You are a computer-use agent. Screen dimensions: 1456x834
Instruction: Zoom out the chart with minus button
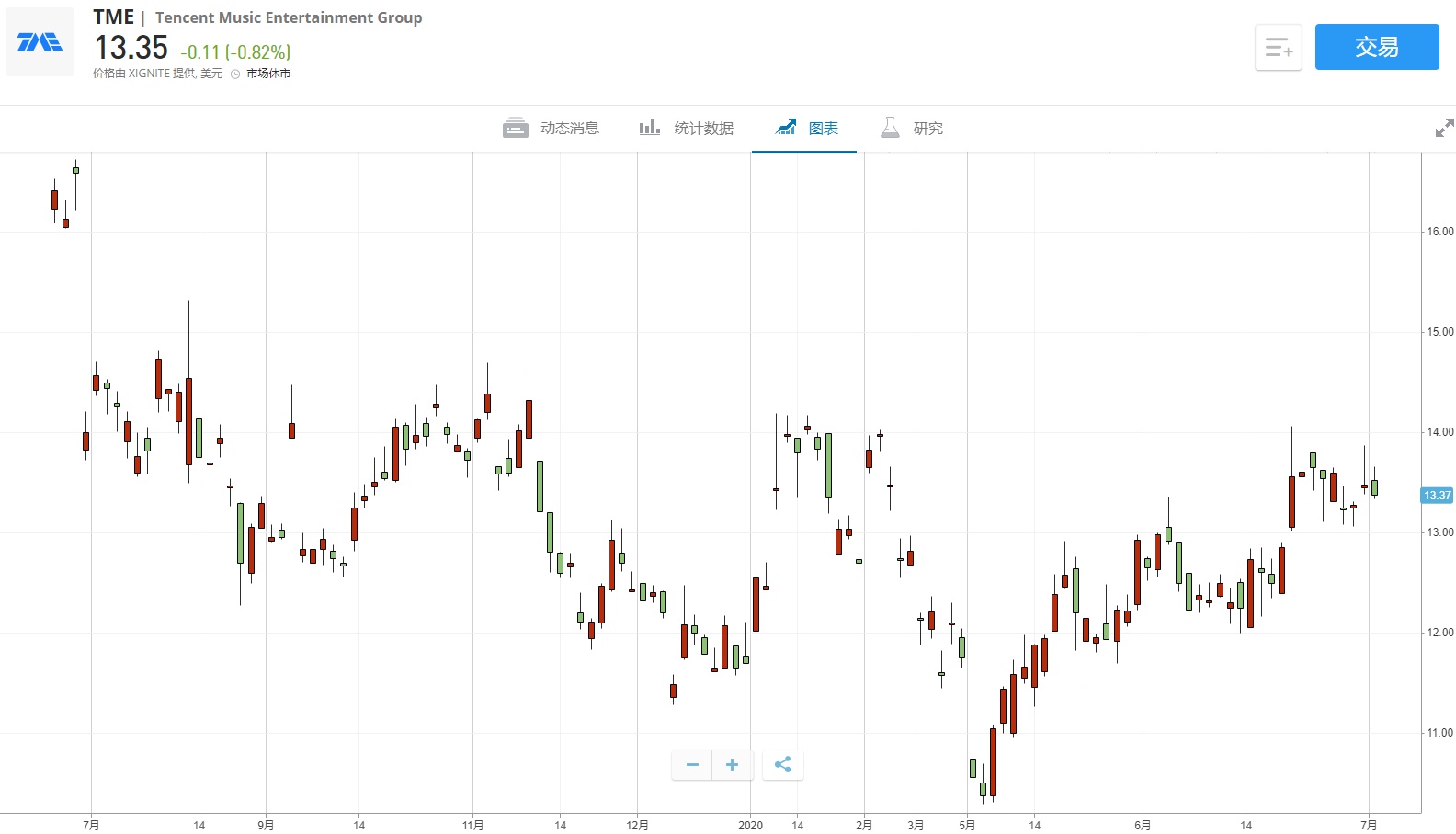pyautogui.click(x=692, y=765)
